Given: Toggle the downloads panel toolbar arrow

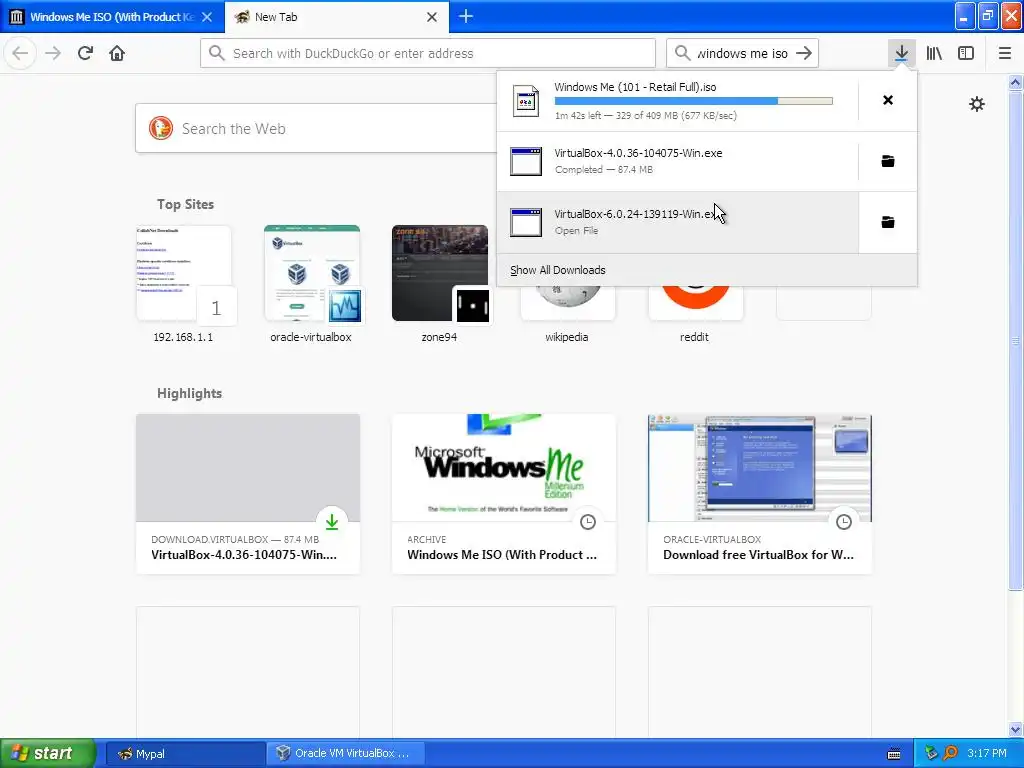Looking at the screenshot, I should [901, 53].
